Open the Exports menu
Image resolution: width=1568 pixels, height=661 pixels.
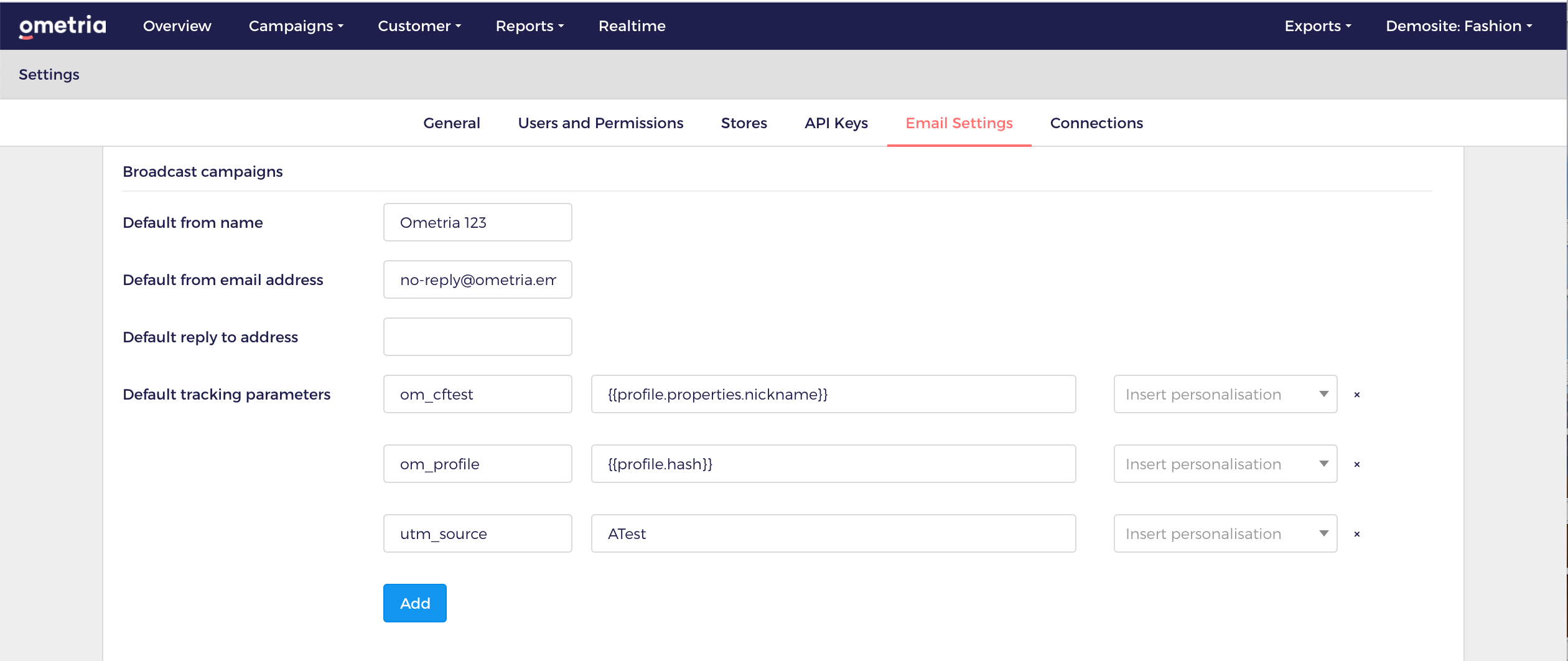pyautogui.click(x=1318, y=26)
